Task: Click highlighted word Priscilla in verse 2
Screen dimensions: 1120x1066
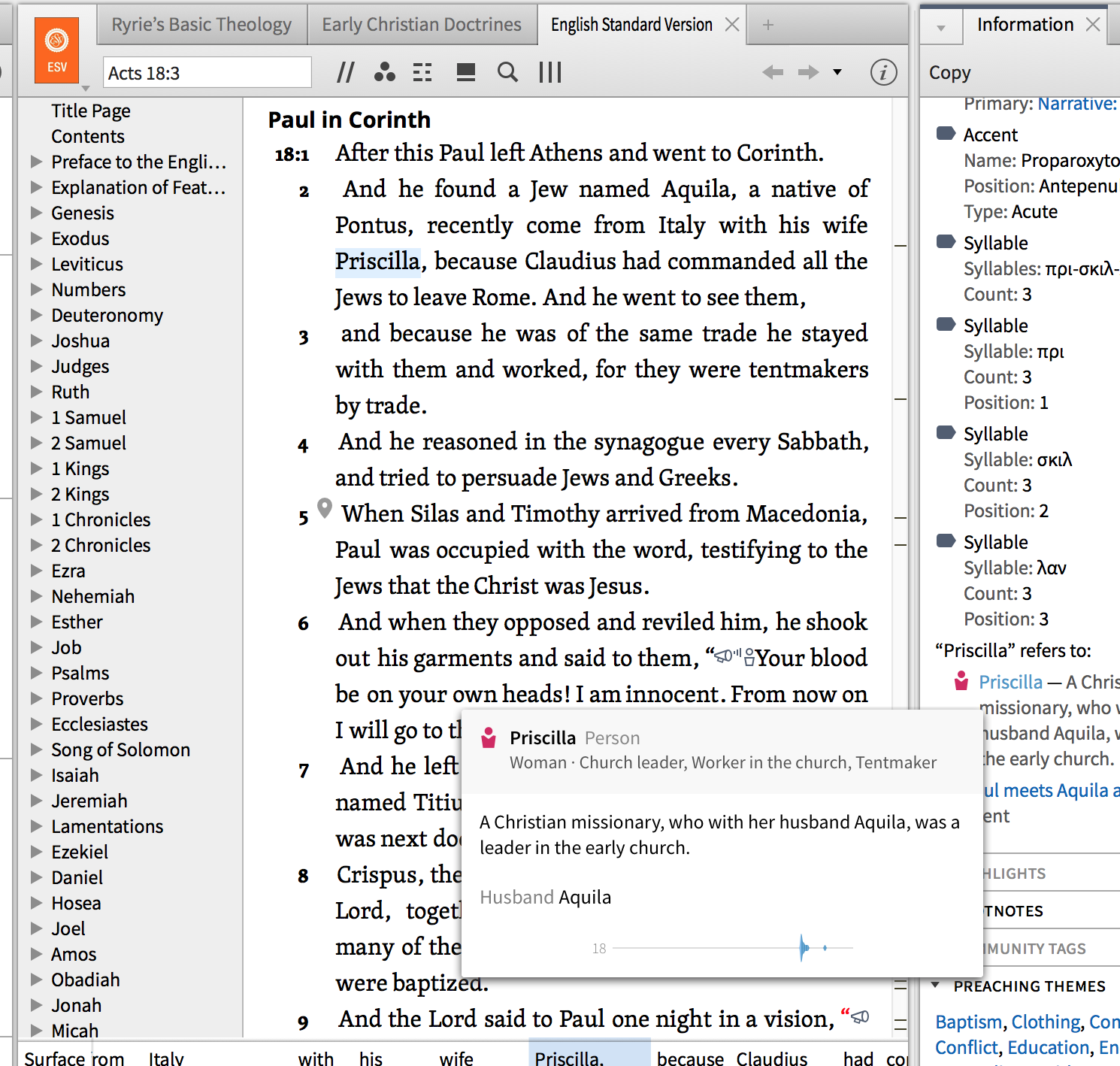Action: click(x=377, y=261)
